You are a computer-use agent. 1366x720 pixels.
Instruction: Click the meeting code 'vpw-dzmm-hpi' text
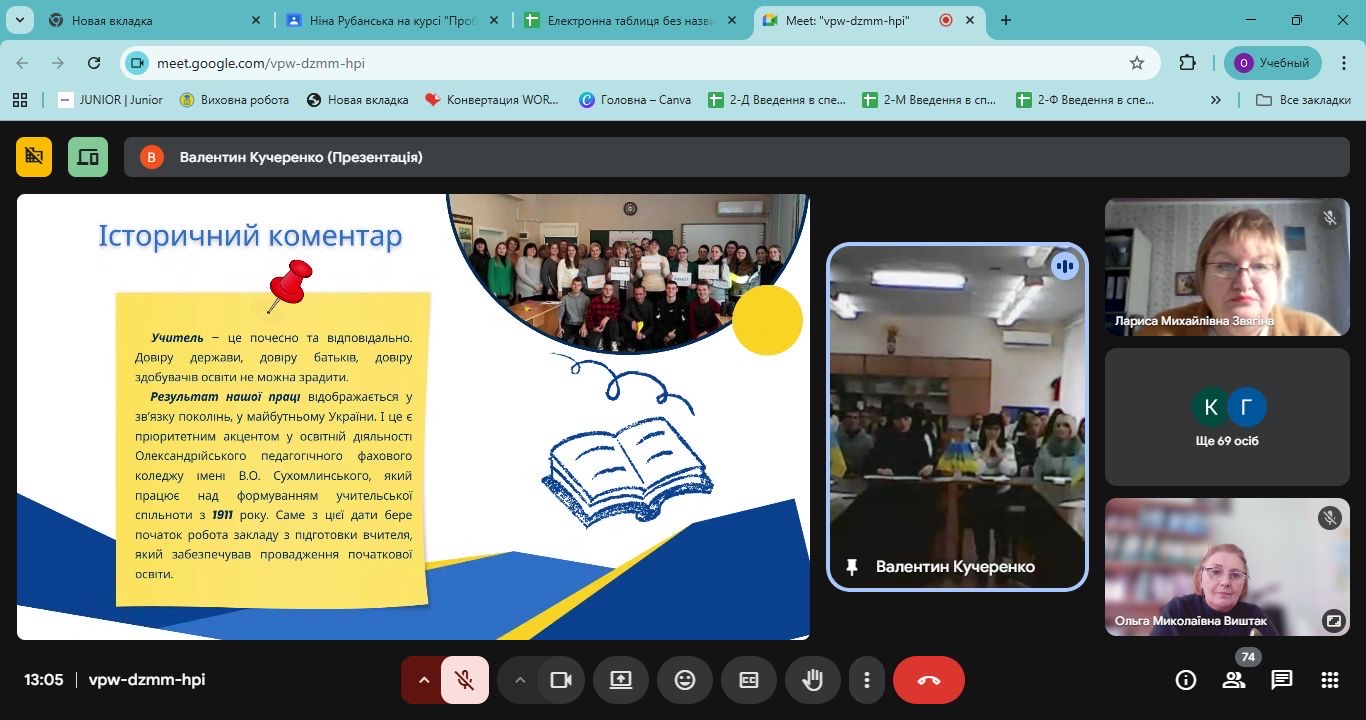pyautogui.click(x=147, y=680)
